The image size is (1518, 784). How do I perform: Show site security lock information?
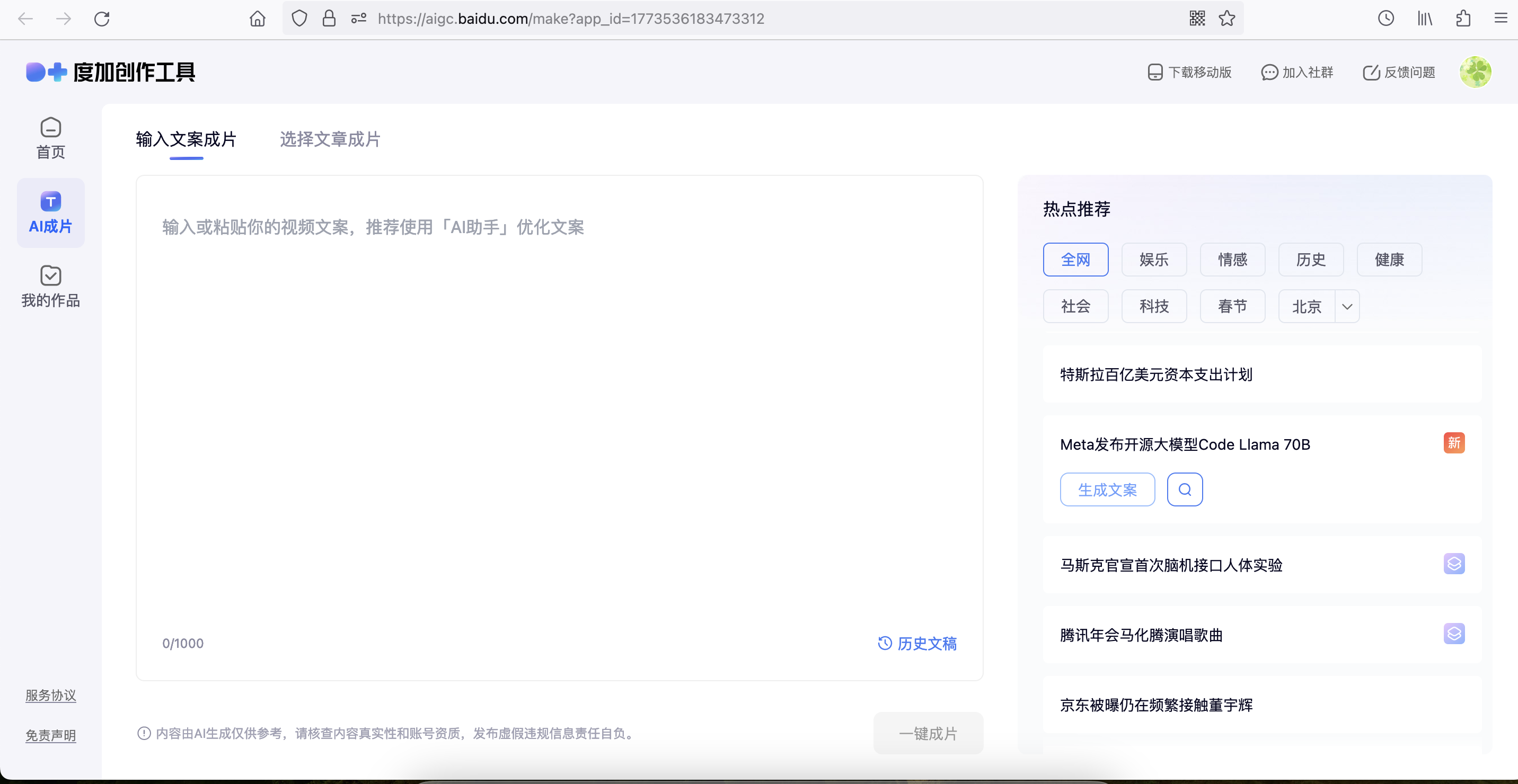click(x=329, y=18)
